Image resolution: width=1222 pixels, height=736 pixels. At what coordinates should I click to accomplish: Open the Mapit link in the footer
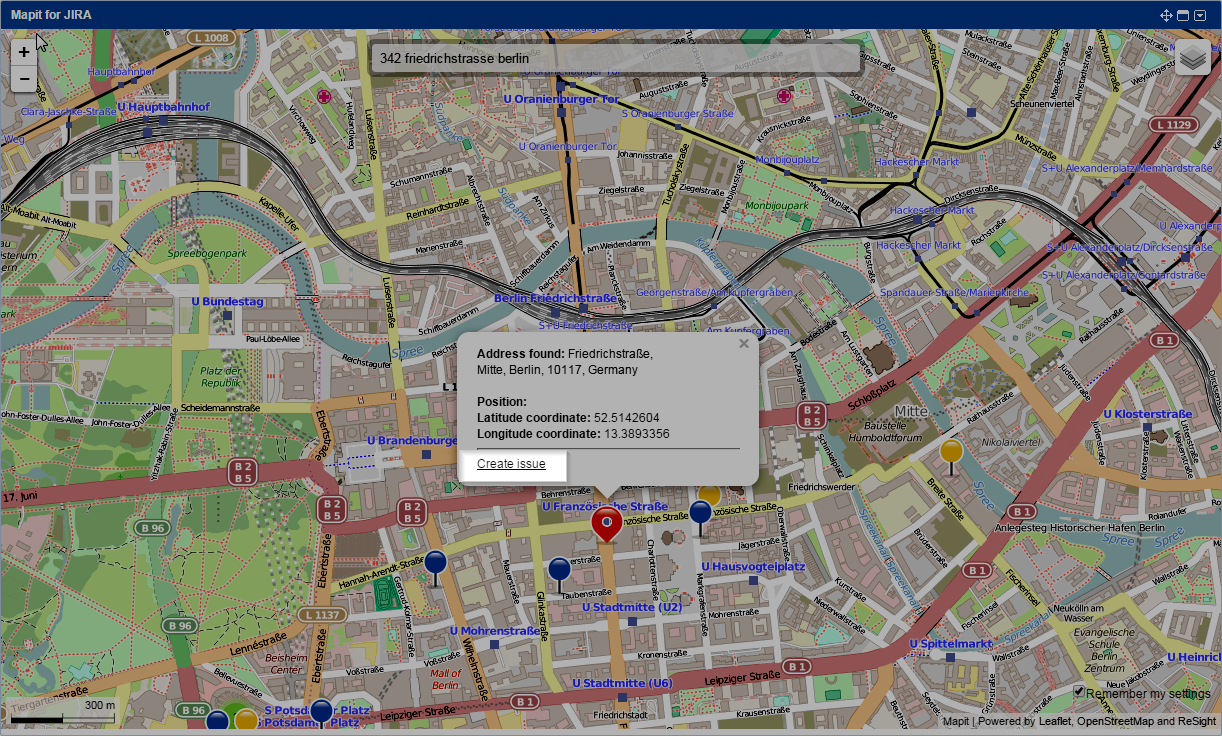pos(955,721)
